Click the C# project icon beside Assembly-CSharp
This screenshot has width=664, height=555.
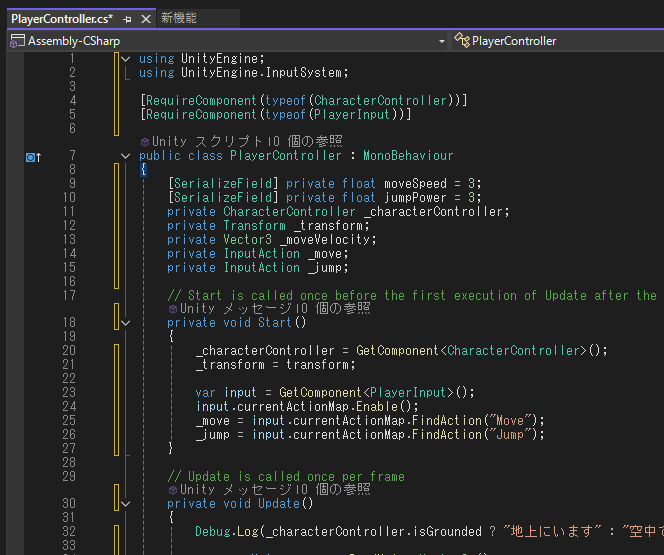click(x=17, y=41)
